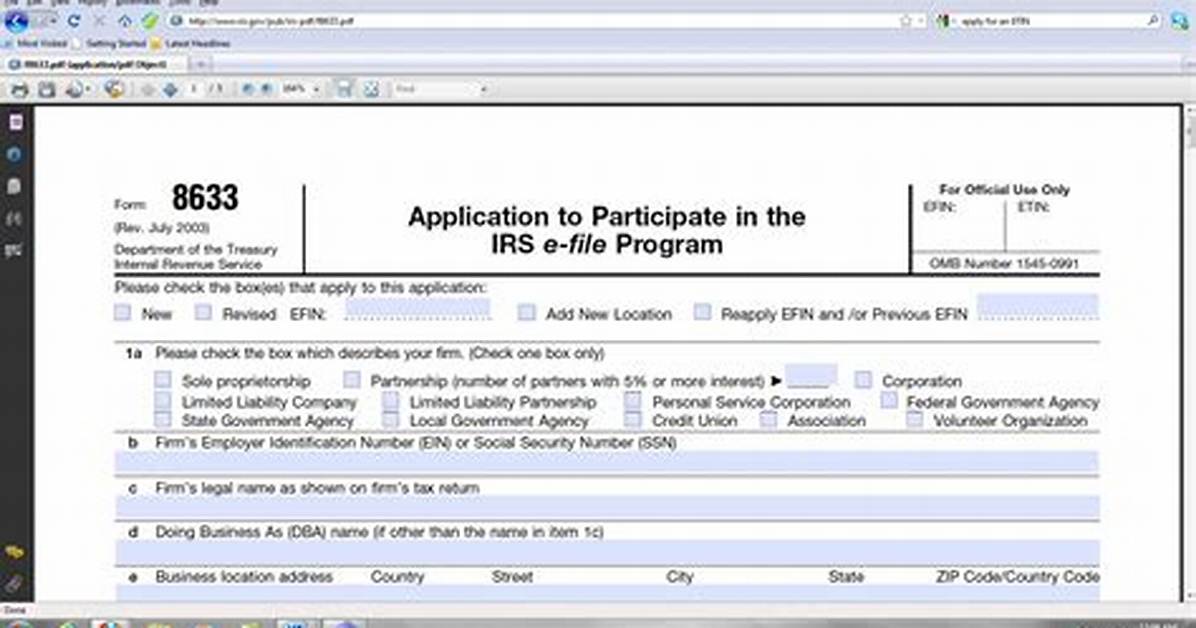Run search with the magnifier icon
This screenshot has width=1196, height=628.
pyautogui.click(x=1153, y=21)
